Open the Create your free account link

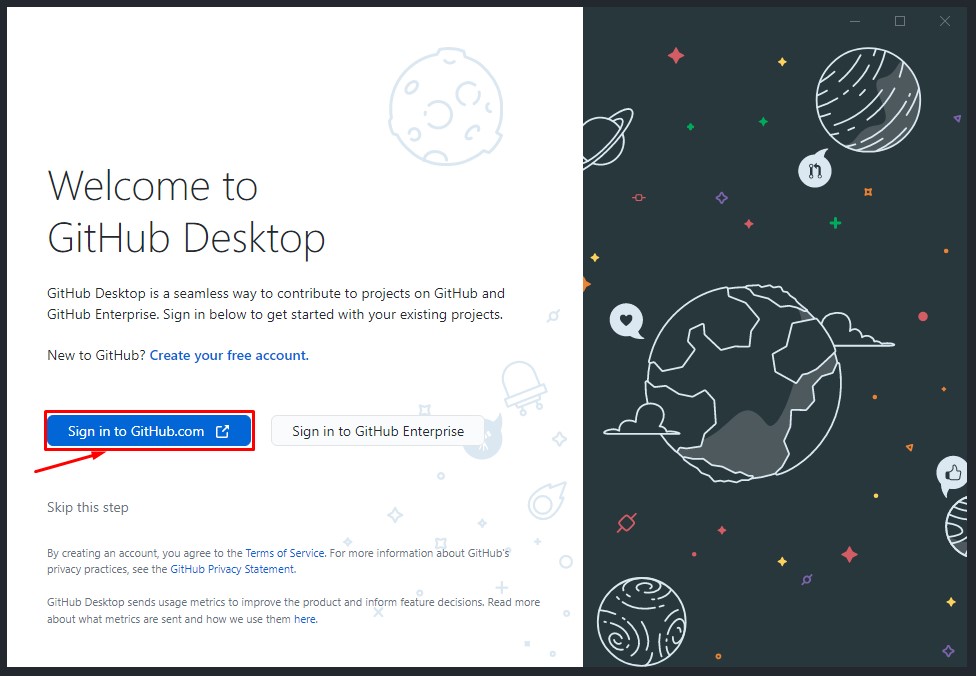229,355
